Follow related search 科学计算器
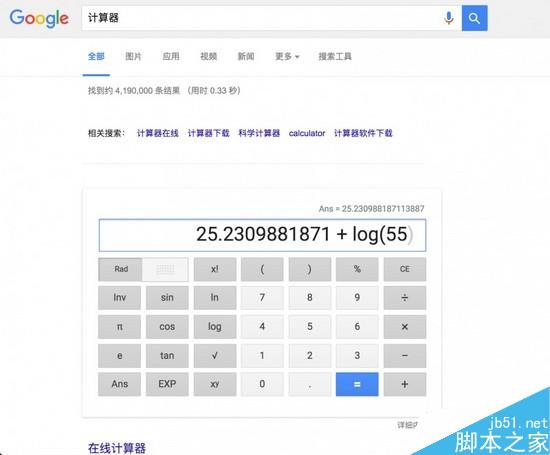This screenshot has width=550, height=455. 259,133
